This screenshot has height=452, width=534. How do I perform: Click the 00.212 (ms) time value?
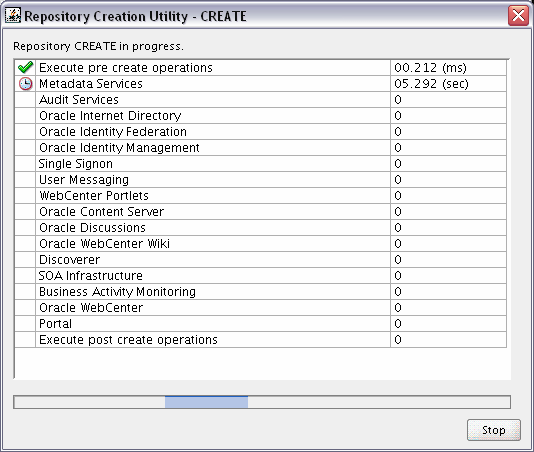click(430, 68)
